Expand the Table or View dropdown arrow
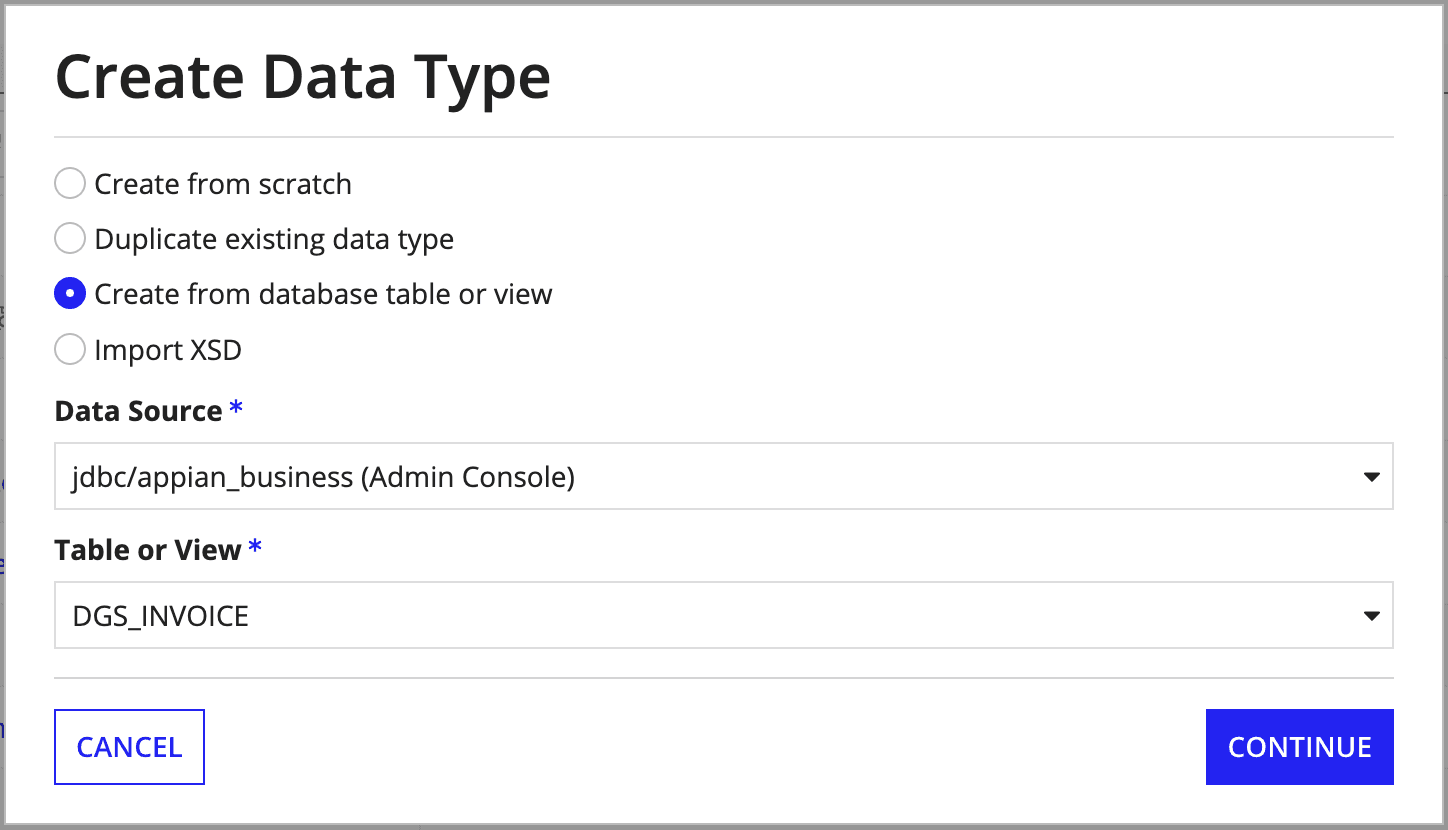1448x830 pixels. 1371,616
